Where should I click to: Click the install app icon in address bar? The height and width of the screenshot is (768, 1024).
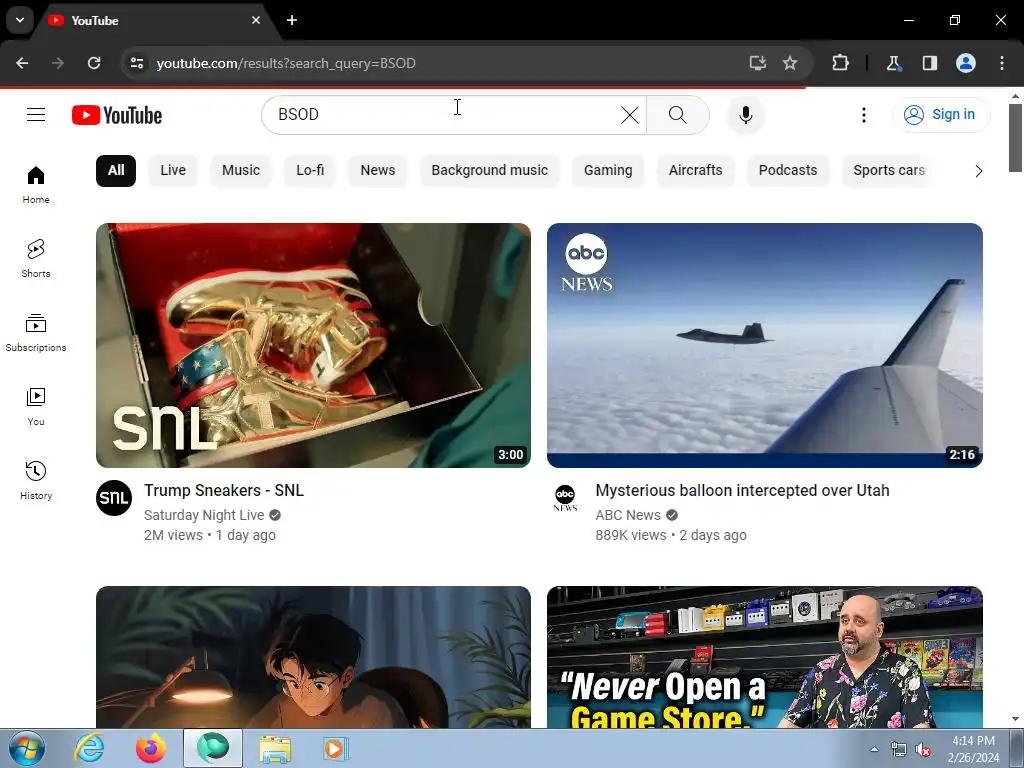click(x=758, y=63)
